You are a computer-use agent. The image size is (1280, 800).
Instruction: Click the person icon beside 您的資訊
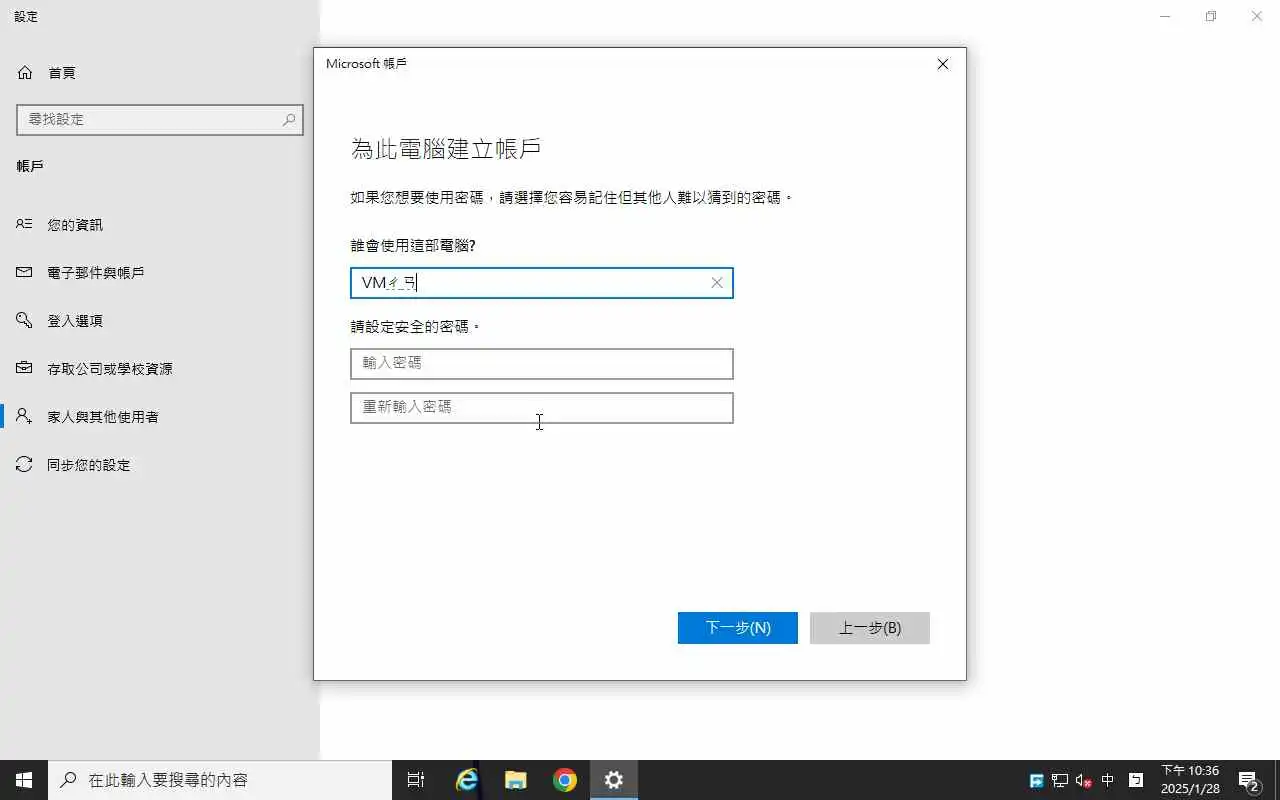[25, 224]
